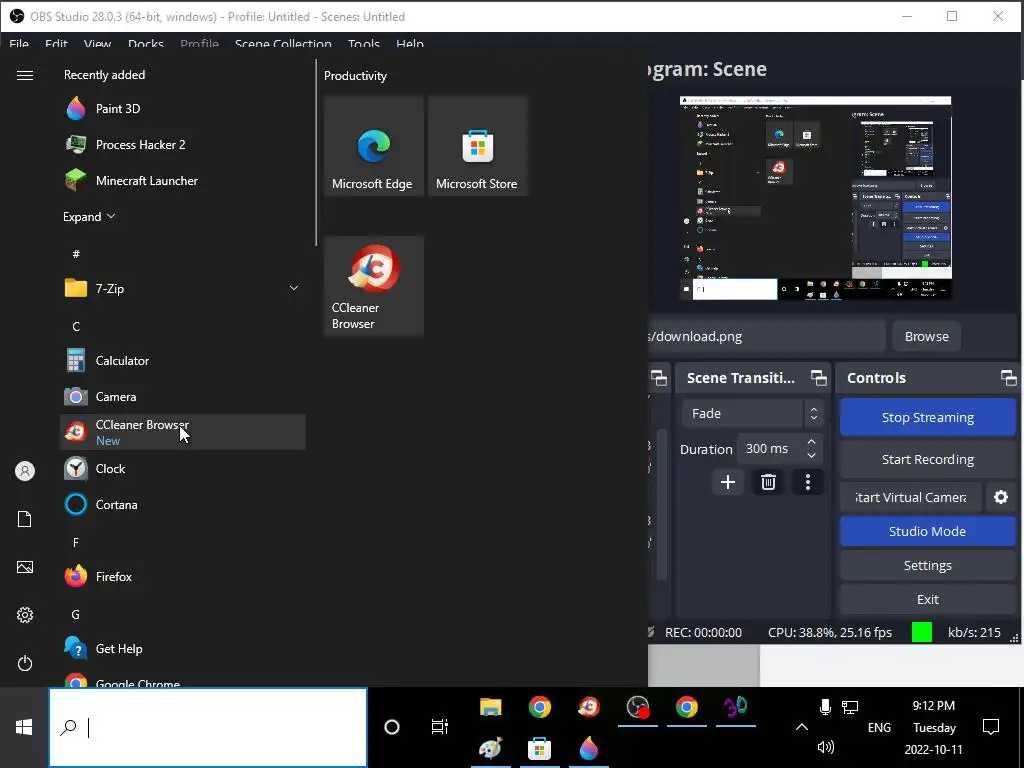Image resolution: width=1024 pixels, height=768 pixels.
Task: Open Settings gear in Start sidebar
Action: point(25,615)
